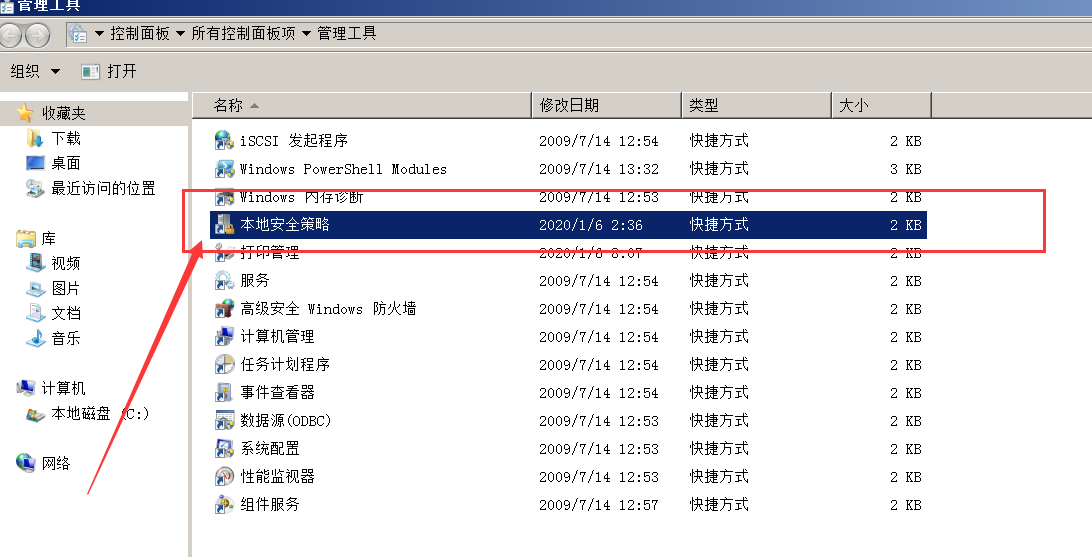Select 最近访问的位置 in favorites

(x=103, y=188)
